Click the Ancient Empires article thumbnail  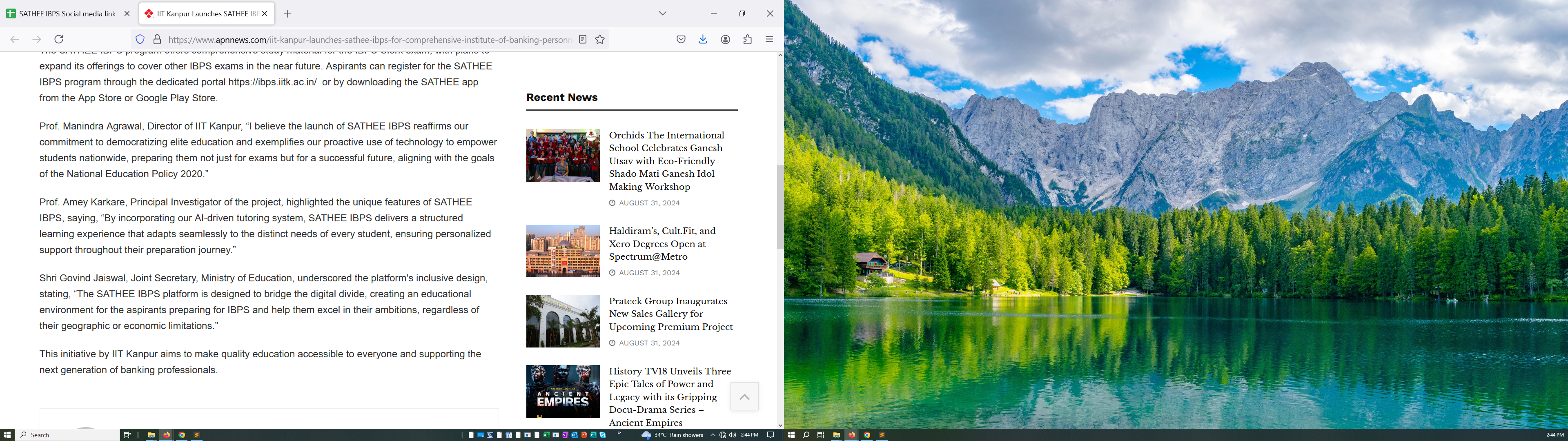pyautogui.click(x=562, y=391)
